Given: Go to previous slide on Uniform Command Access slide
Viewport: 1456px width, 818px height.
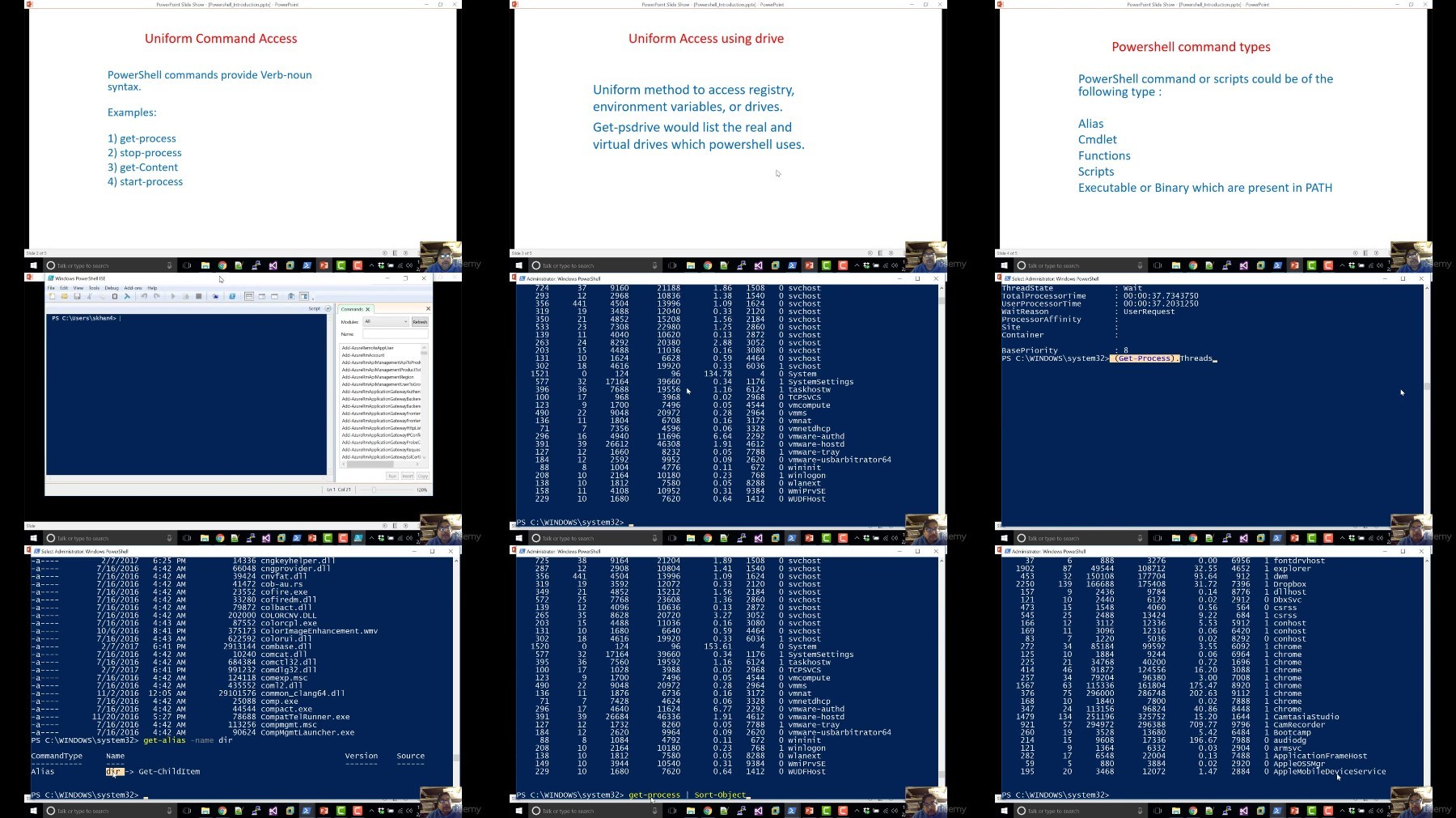Looking at the screenshot, I should point(385,253).
